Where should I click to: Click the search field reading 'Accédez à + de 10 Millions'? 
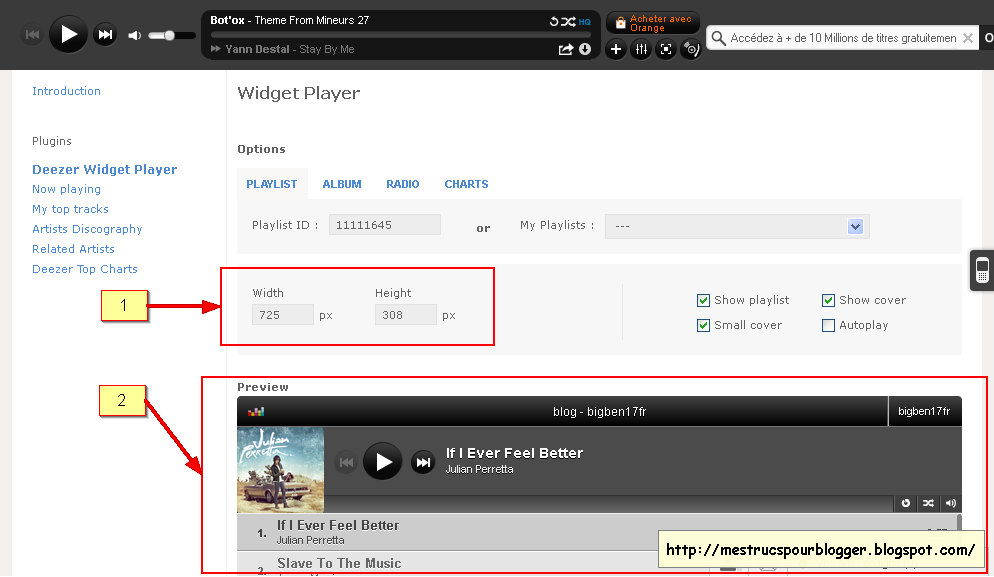pyautogui.click(x=843, y=38)
